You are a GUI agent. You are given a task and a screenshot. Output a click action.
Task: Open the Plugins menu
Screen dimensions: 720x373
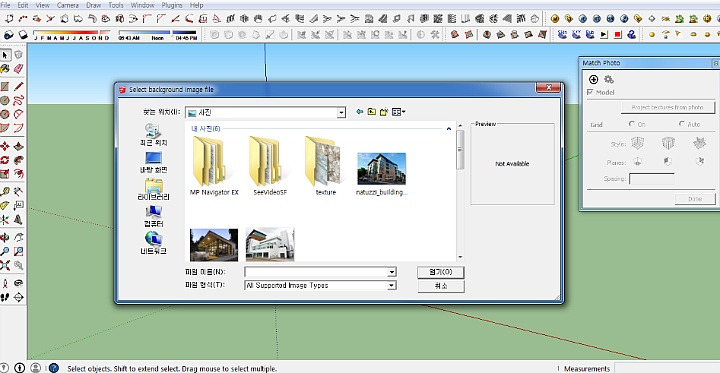(x=172, y=5)
